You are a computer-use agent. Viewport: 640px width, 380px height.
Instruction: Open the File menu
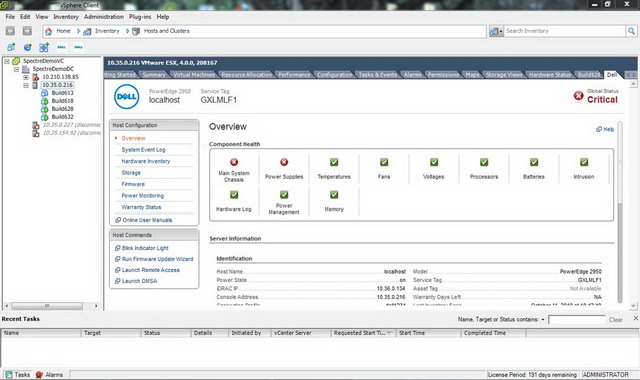tap(10, 17)
